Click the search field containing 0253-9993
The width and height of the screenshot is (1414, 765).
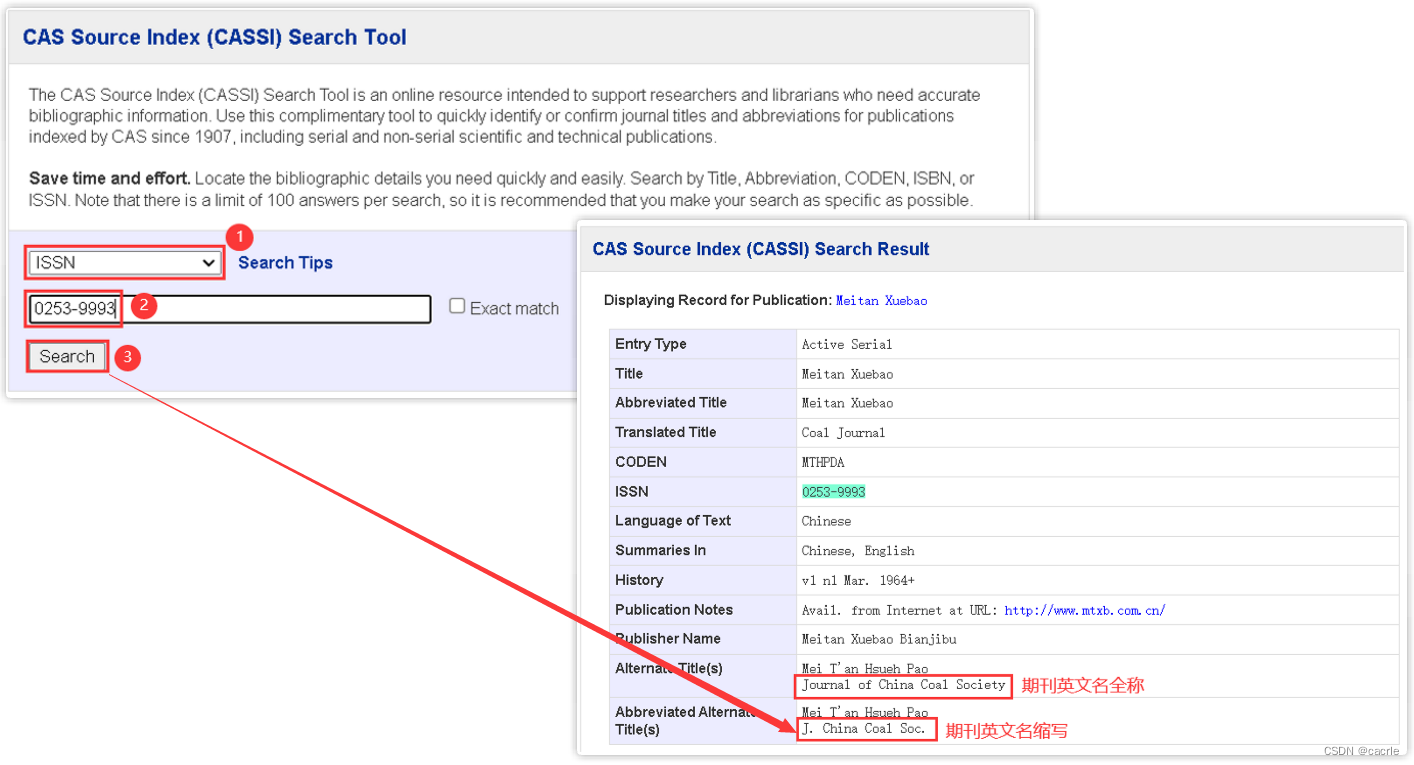click(x=230, y=309)
